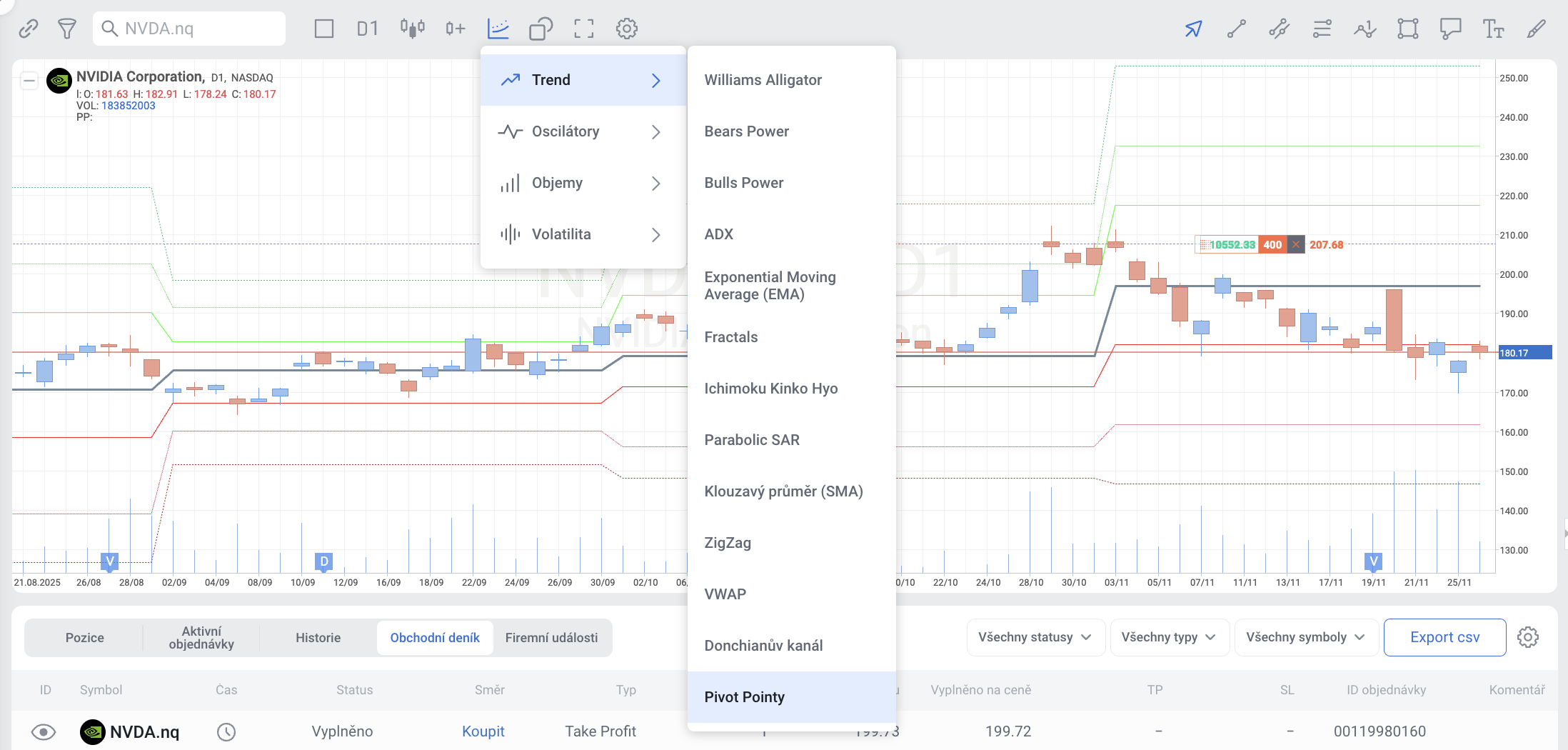Add the ZigZag indicator
Viewport: 1568px width, 750px height.
pos(791,543)
